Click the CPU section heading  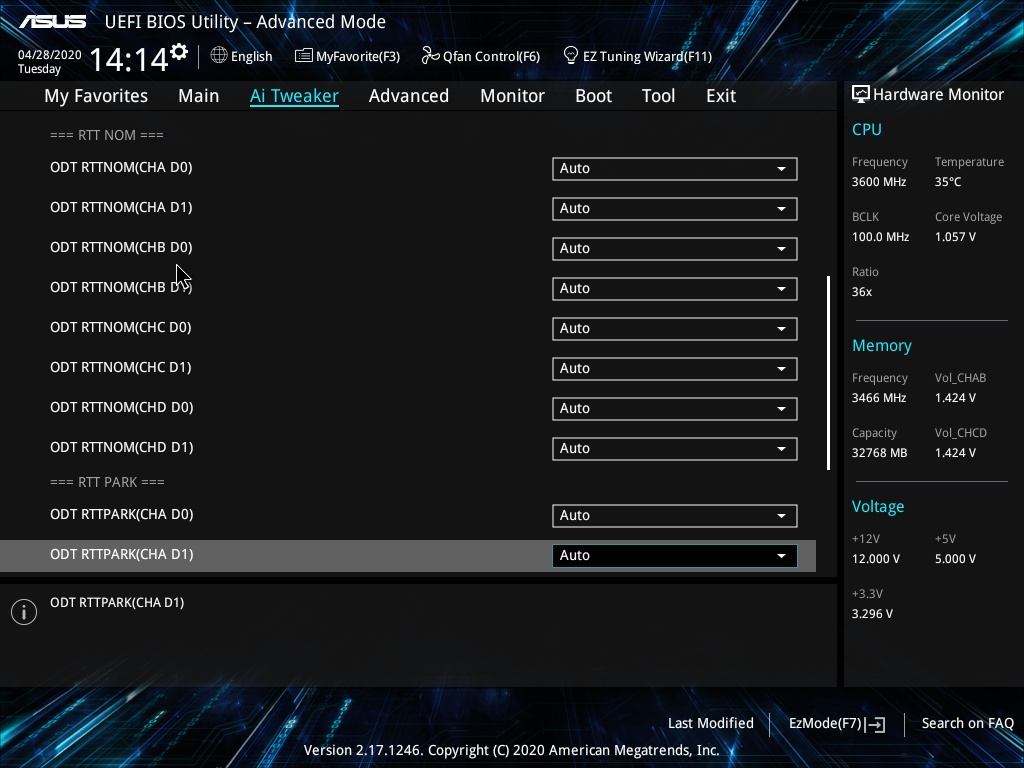pyautogui.click(x=867, y=129)
